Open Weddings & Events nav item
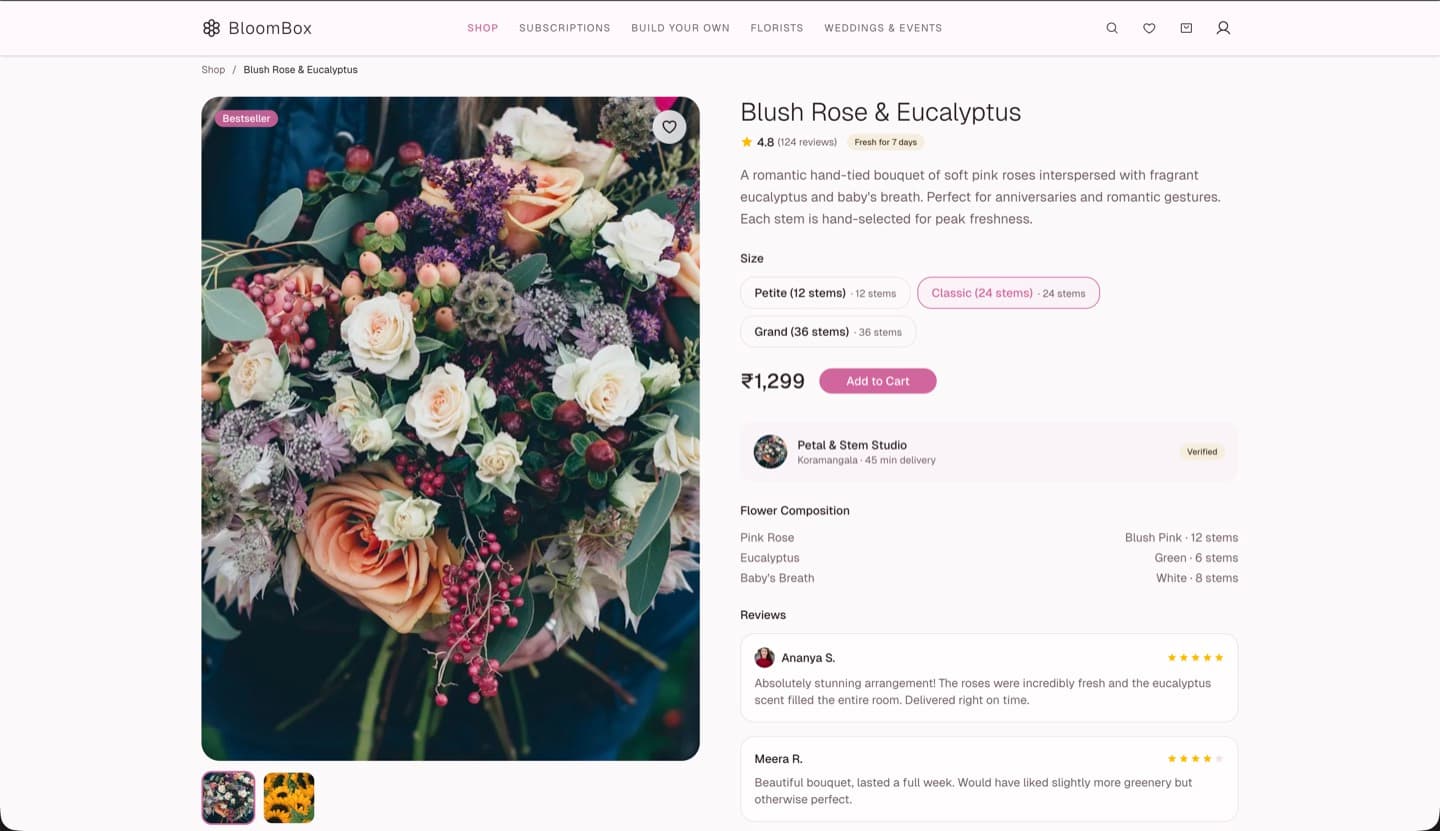The width and height of the screenshot is (1440, 831). click(x=883, y=28)
